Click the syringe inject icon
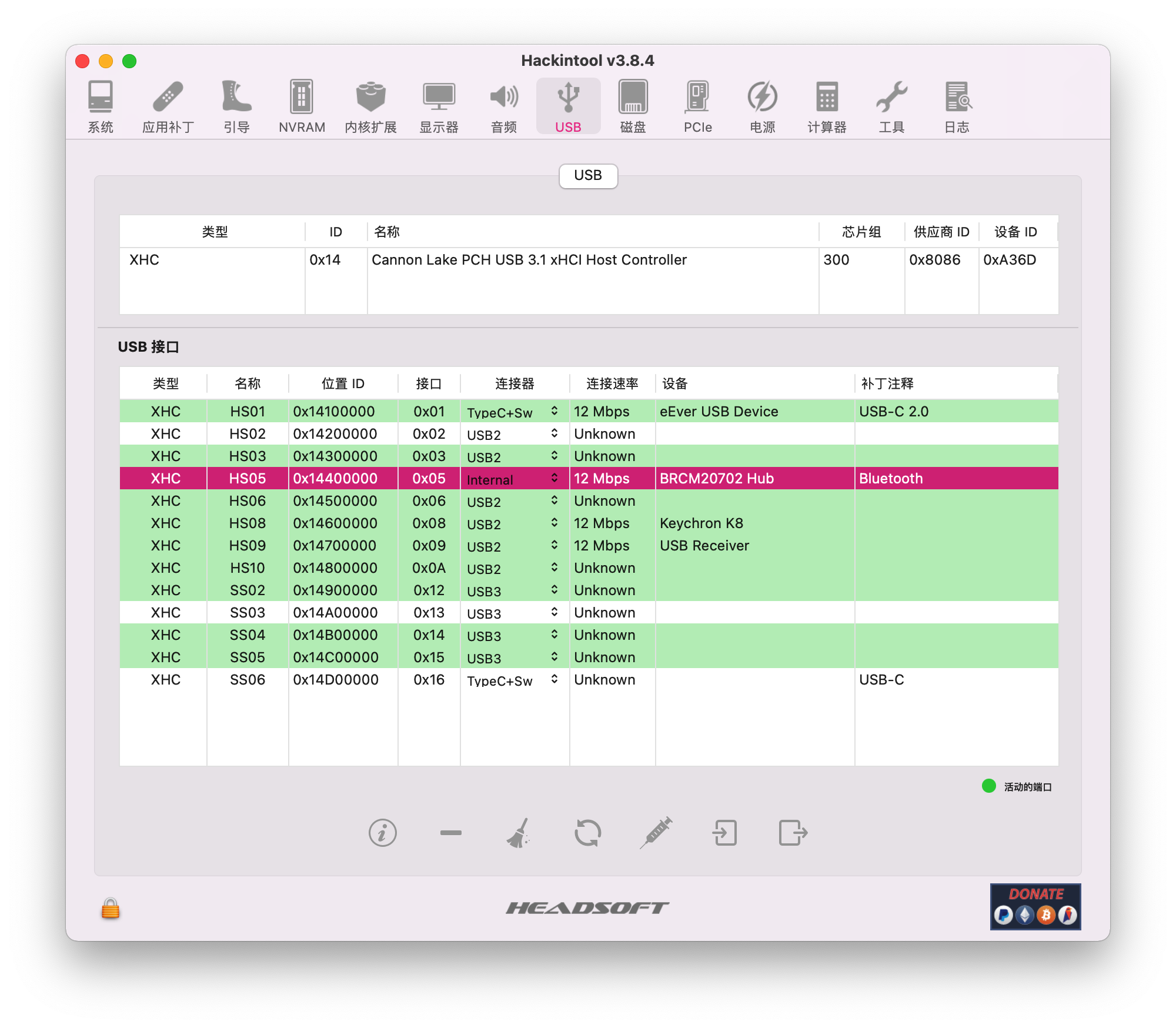 pyautogui.click(x=656, y=833)
